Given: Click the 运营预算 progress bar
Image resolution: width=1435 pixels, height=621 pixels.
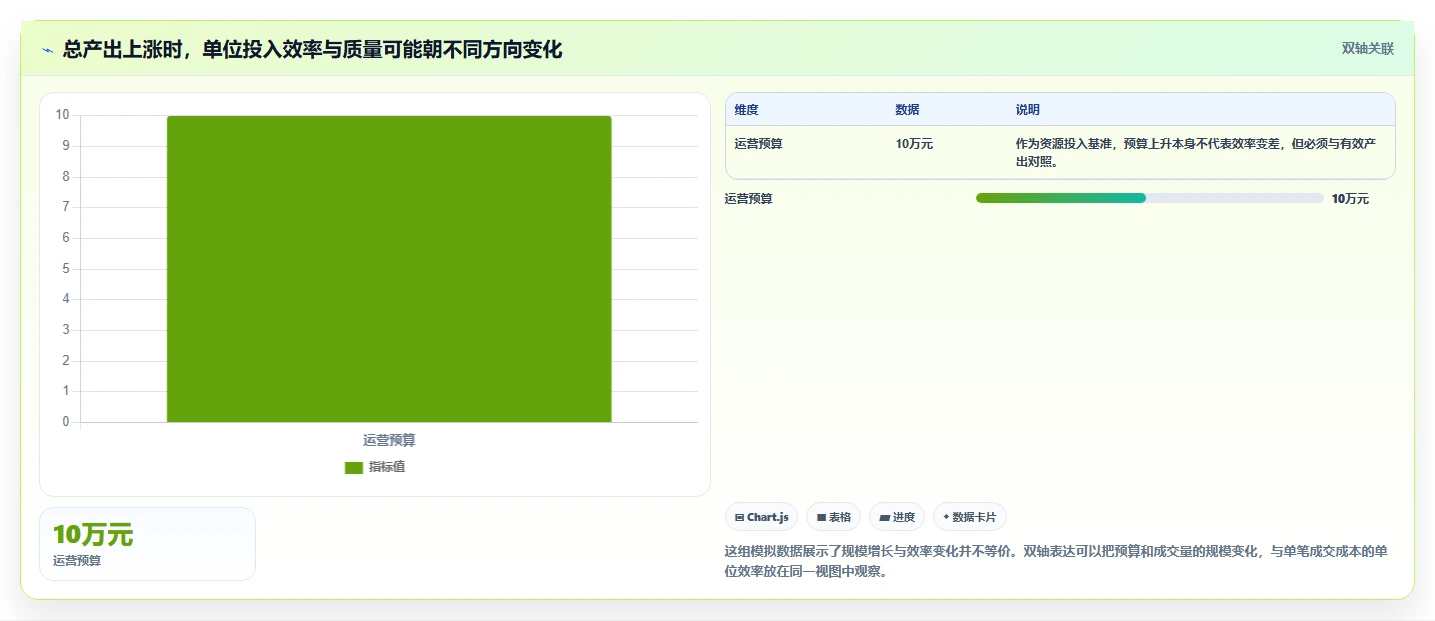Looking at the screenshot, I should coord(1150,198).
